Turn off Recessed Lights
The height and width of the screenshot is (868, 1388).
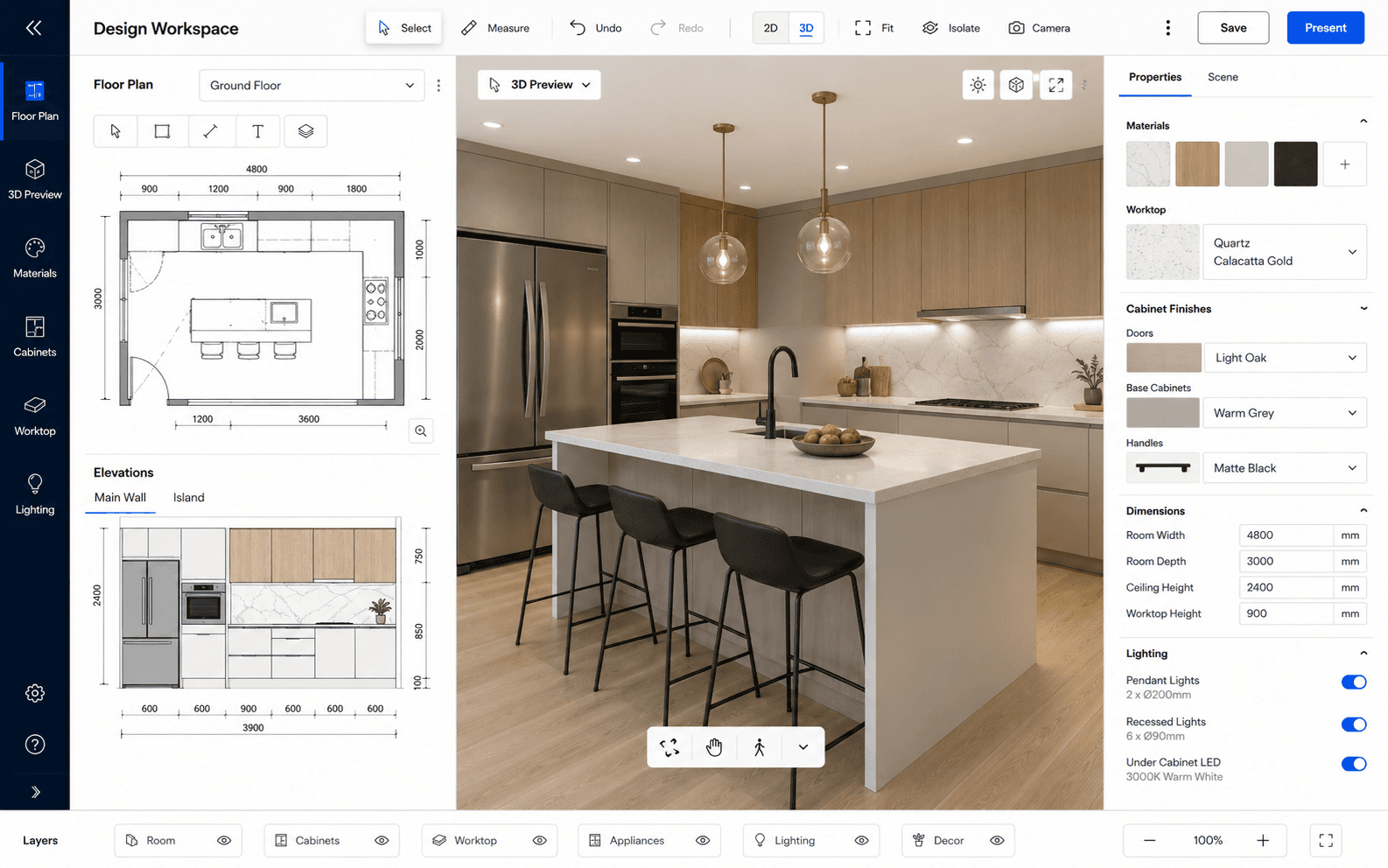click(1353, 724)
